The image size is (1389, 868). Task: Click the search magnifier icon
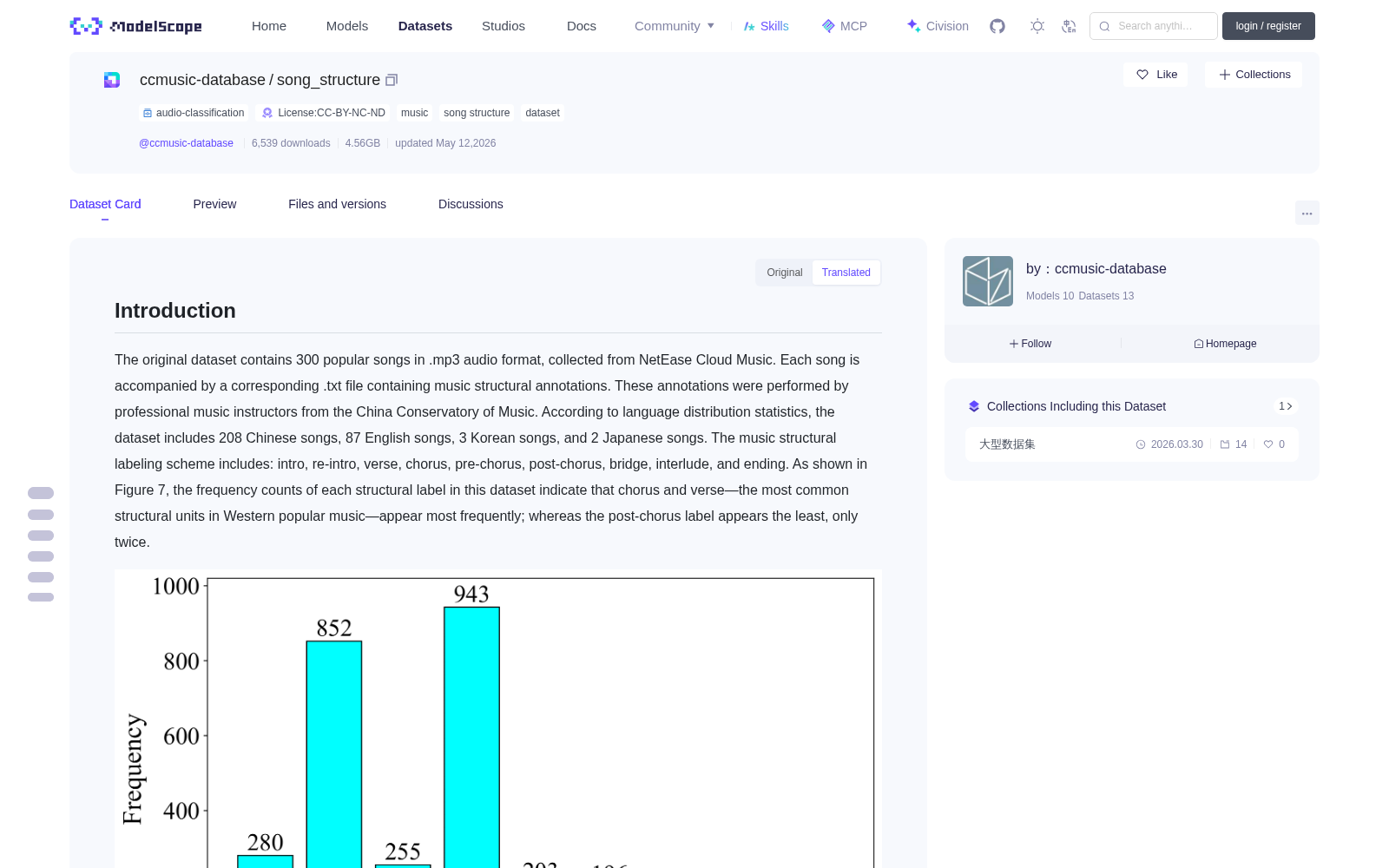1105,26
